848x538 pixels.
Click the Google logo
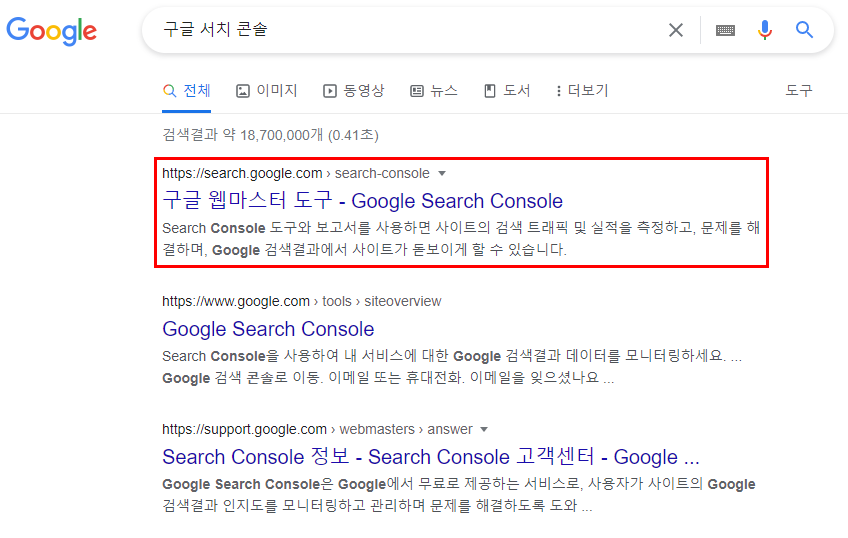point(51,31)
